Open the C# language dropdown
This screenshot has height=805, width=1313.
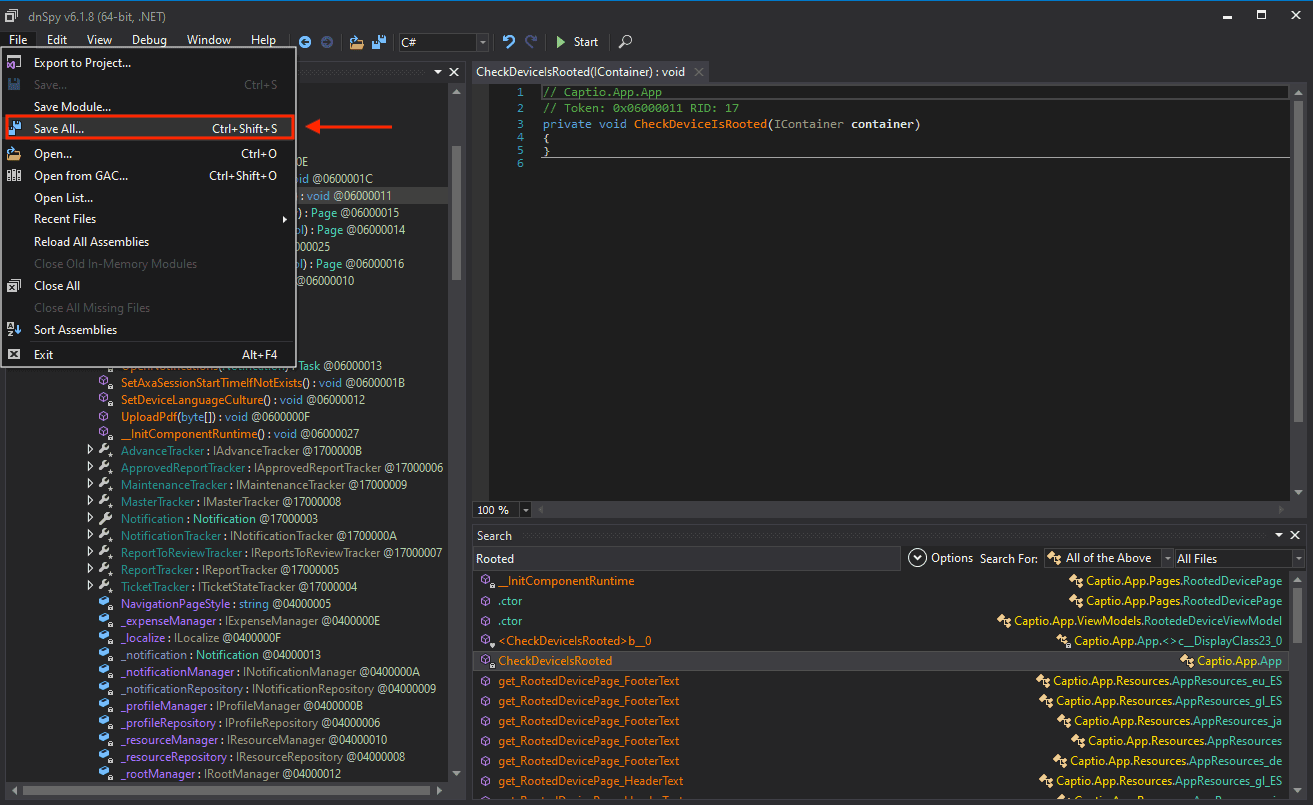tap(444, 42)
